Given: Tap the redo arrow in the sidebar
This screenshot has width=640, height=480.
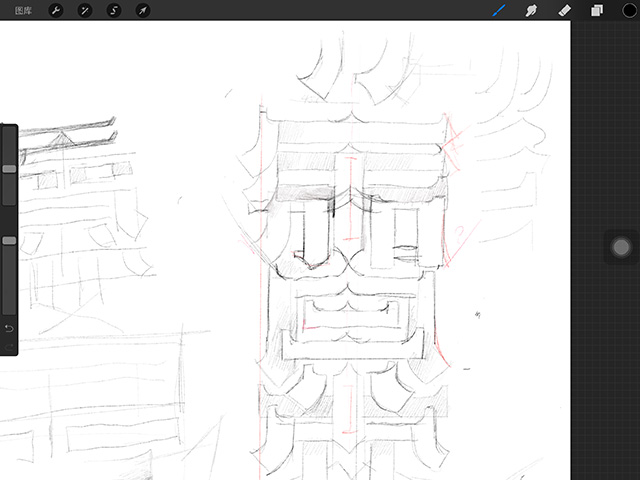Looking at the screenshot, I should (x=9, y=347).
